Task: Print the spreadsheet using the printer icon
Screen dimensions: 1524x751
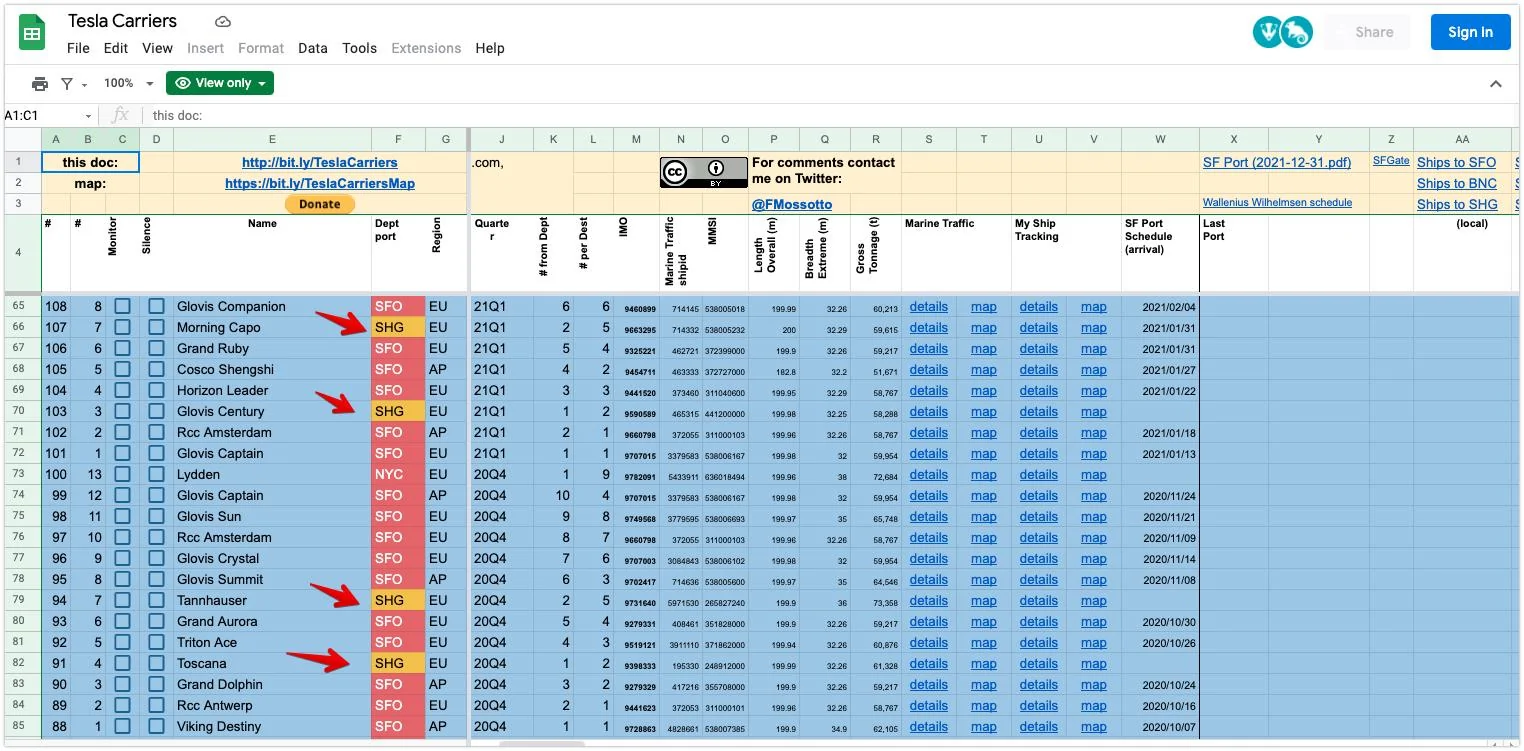Action: (x=39, y=83)
